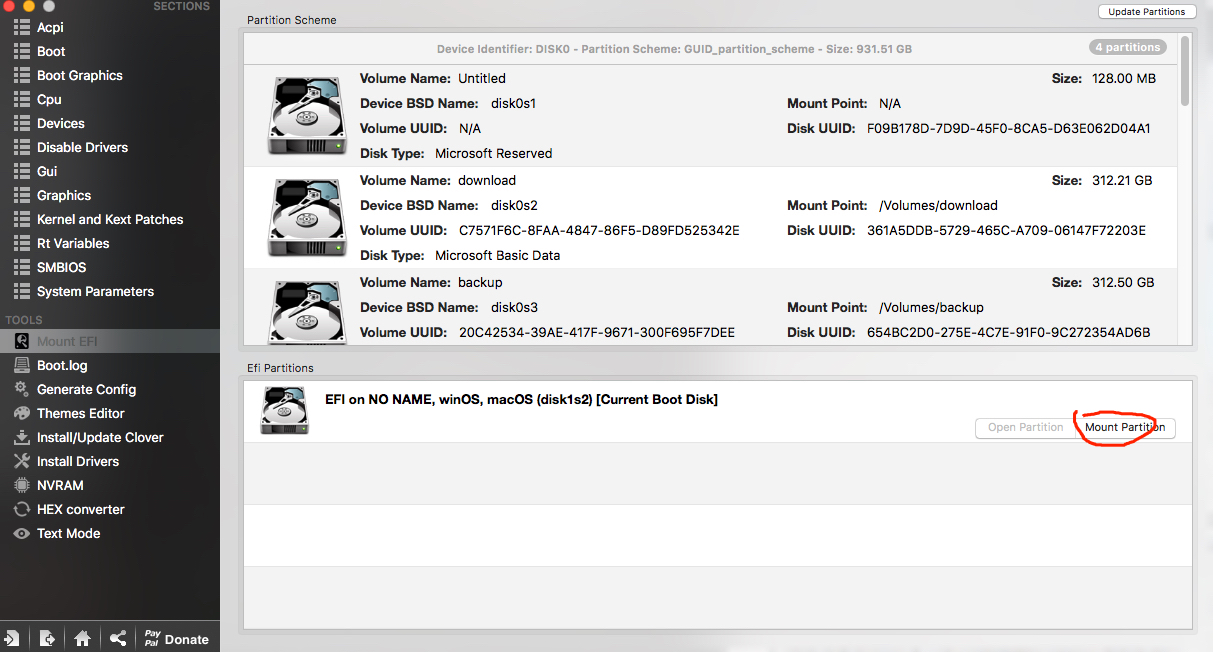
Task: Open the Kernel and Kext Patches section
Action: pos(110,219)
